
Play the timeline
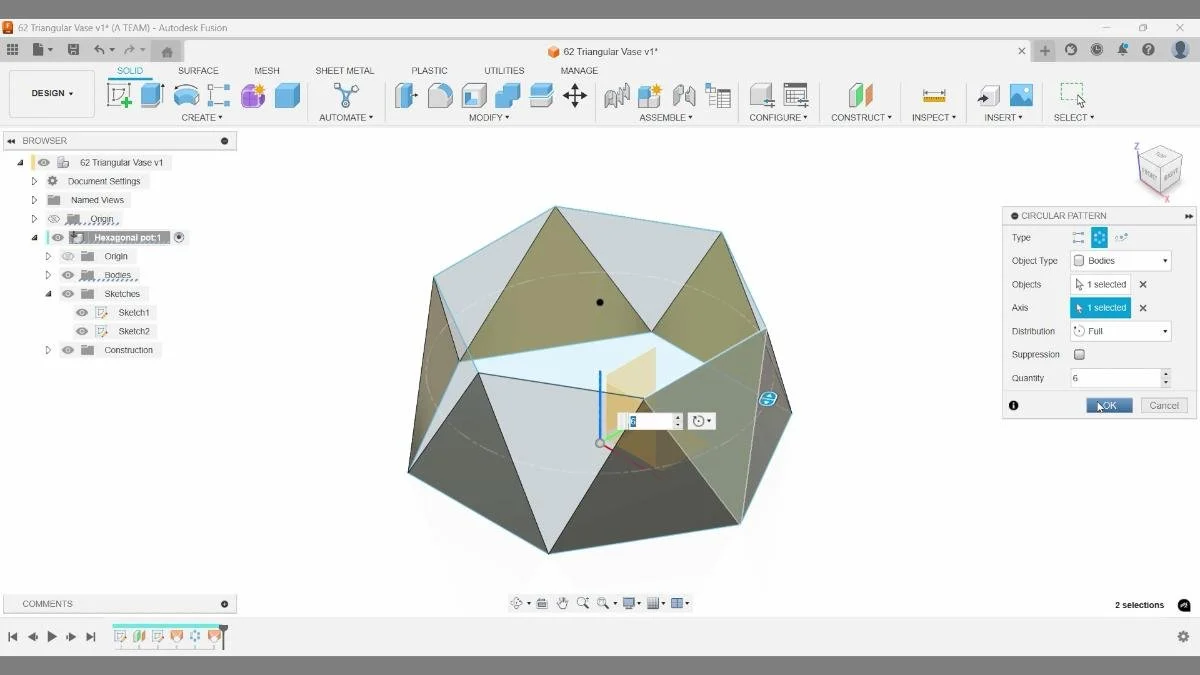(x=52, y=636)
